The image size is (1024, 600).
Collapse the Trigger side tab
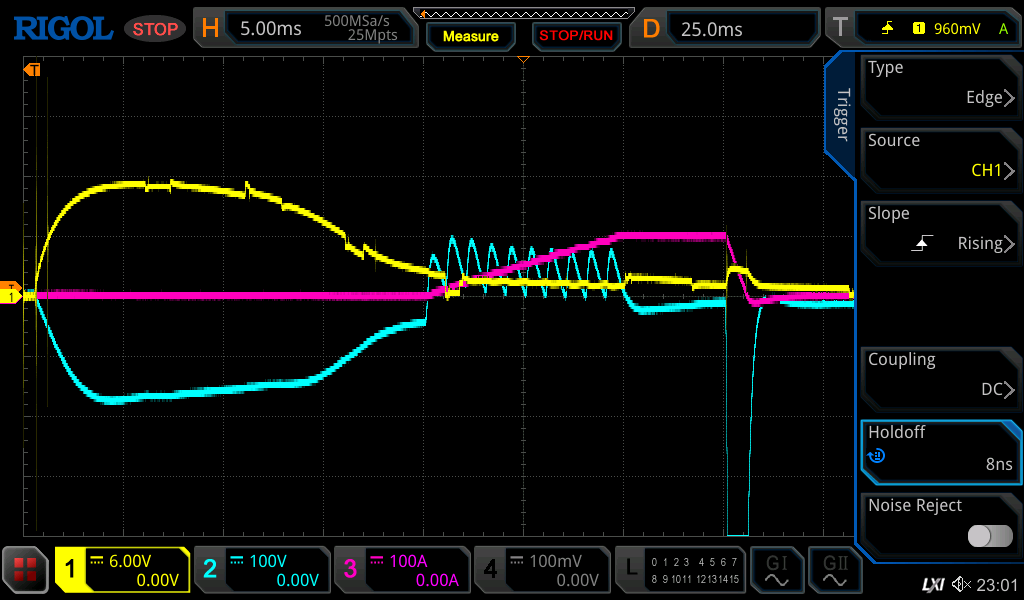841,115
